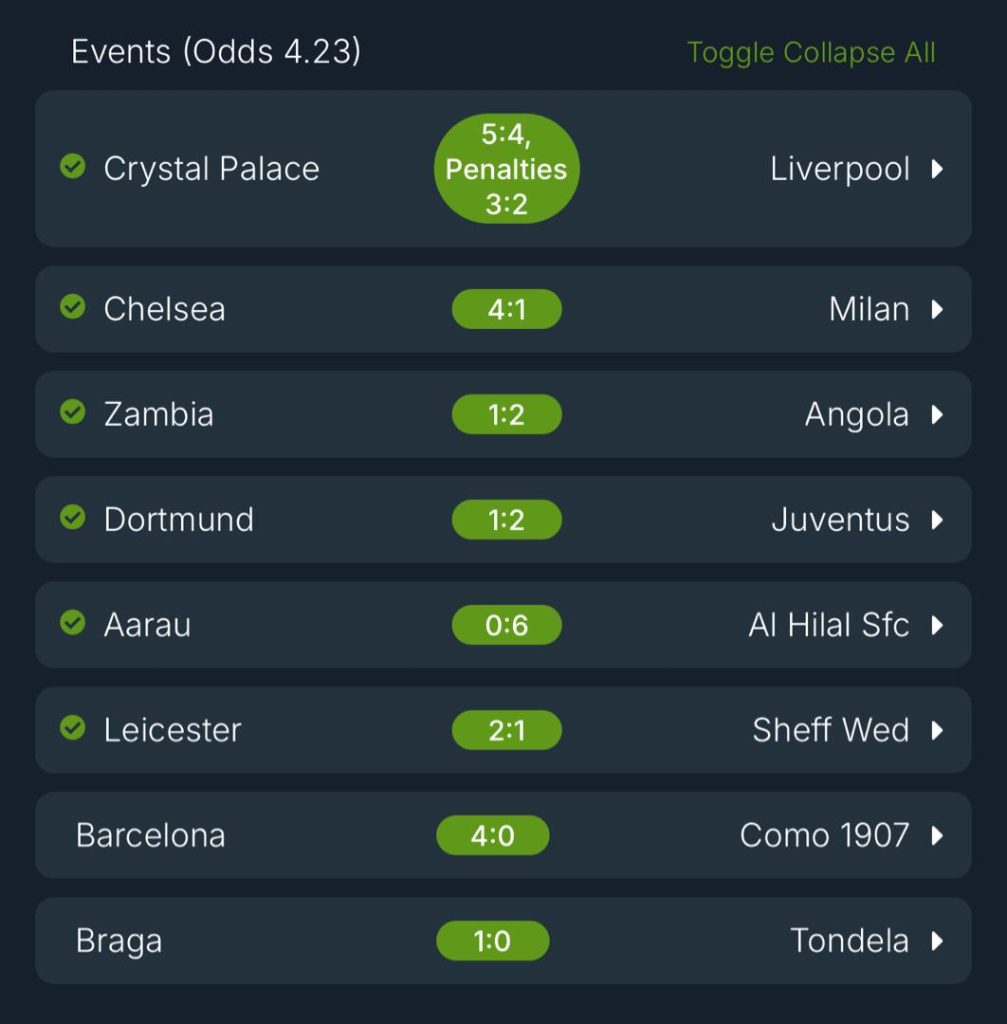Click the 4:0 score badge for Barcelona
The image size is (1007, 1024).
(492, 835)
